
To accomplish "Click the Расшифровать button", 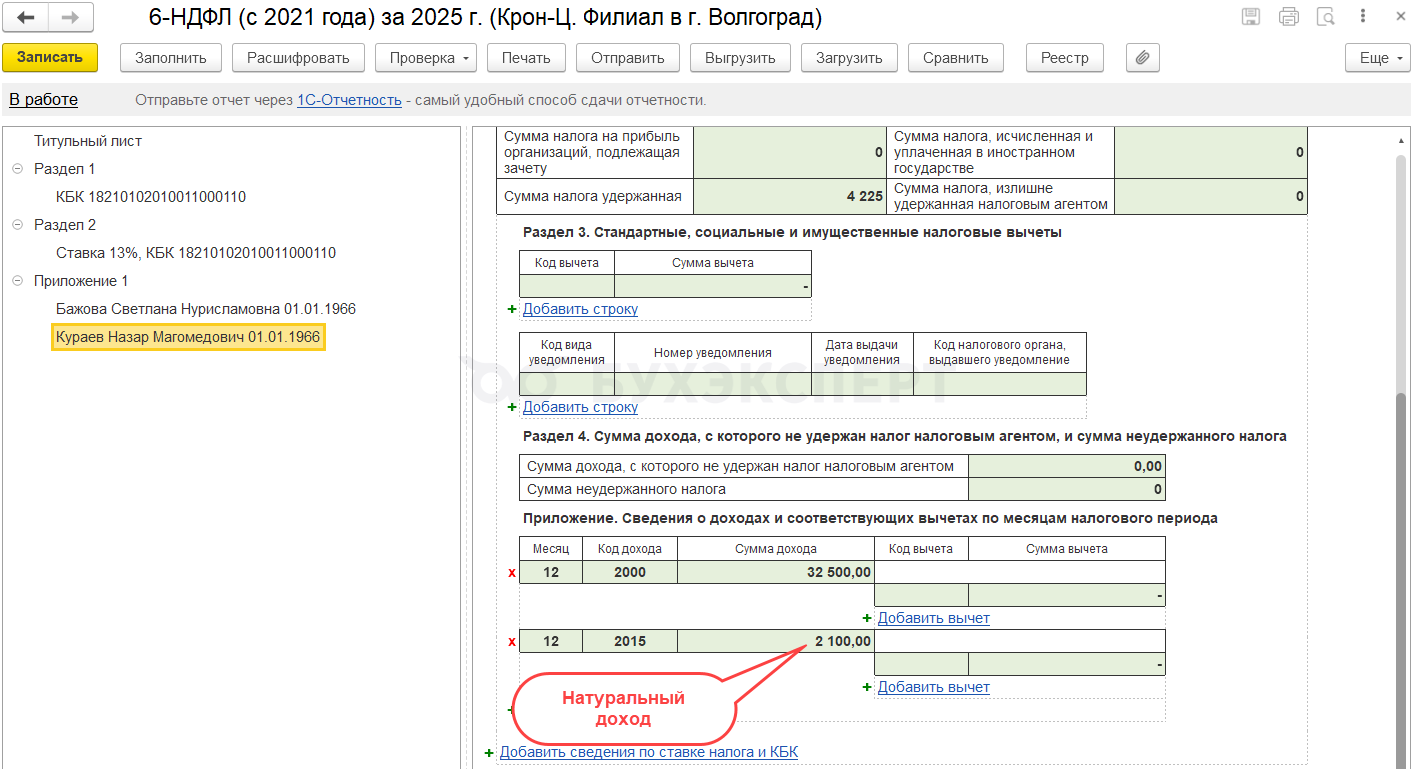I will point(298,58).
